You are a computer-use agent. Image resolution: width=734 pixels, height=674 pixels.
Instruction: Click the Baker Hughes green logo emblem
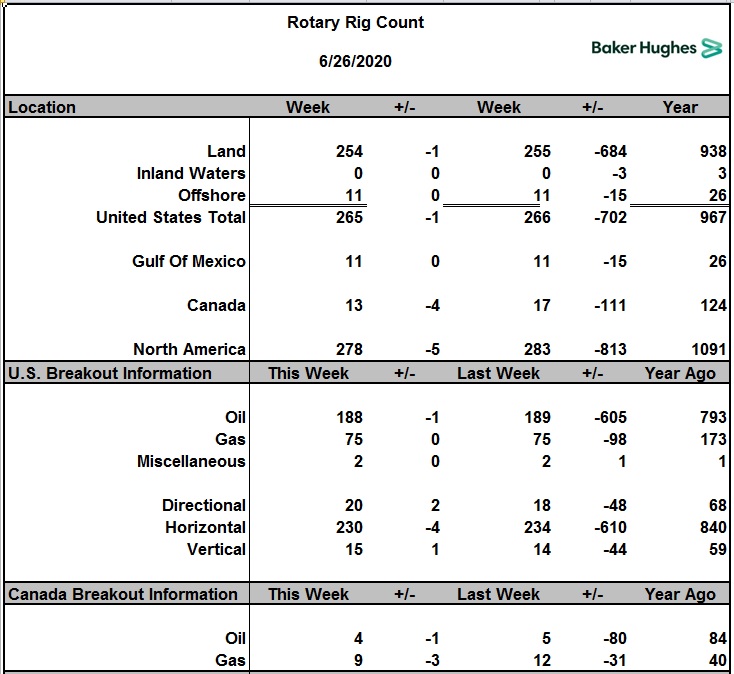711,48
